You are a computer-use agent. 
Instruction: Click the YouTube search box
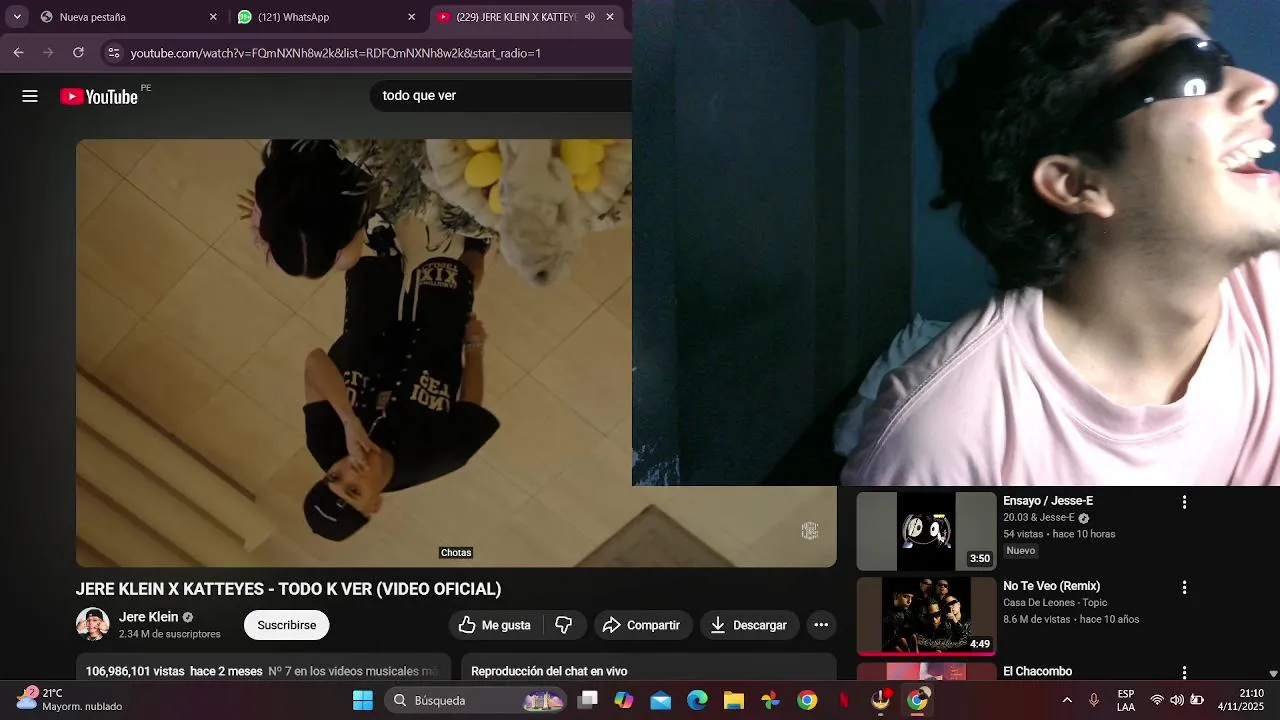[500, 96]
